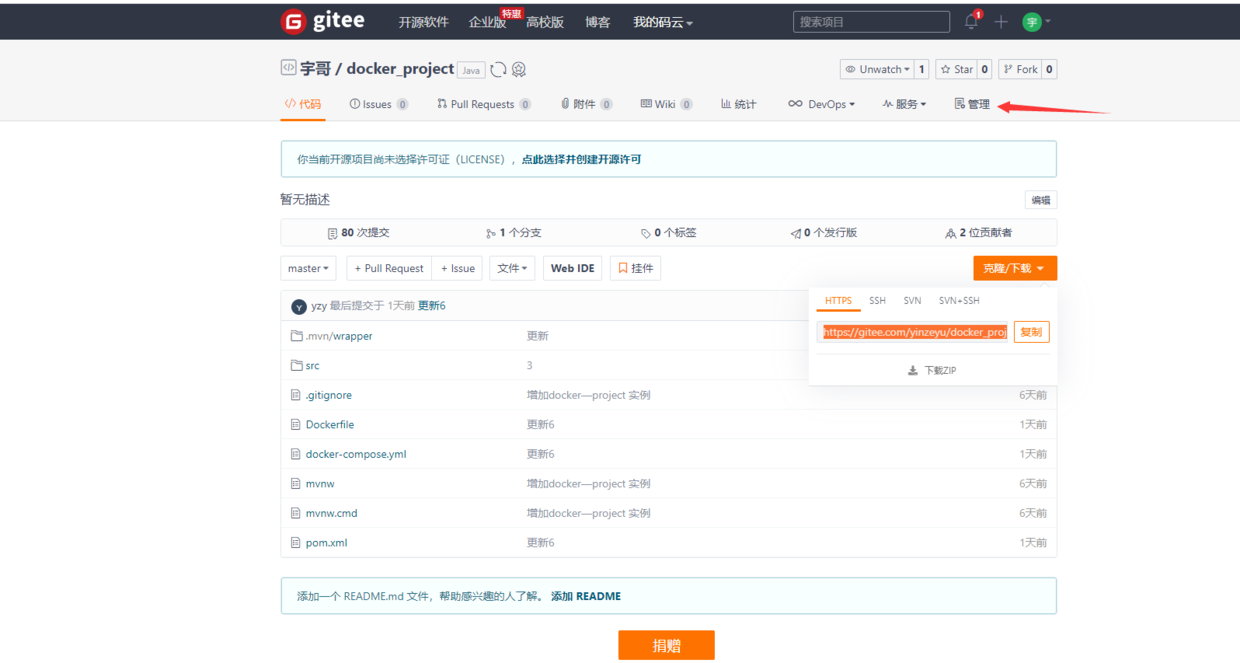Image resolution: width=1240 pixels, height=663 pixels.
Task: Switch to the Issues tab
Action: point(378,104)
